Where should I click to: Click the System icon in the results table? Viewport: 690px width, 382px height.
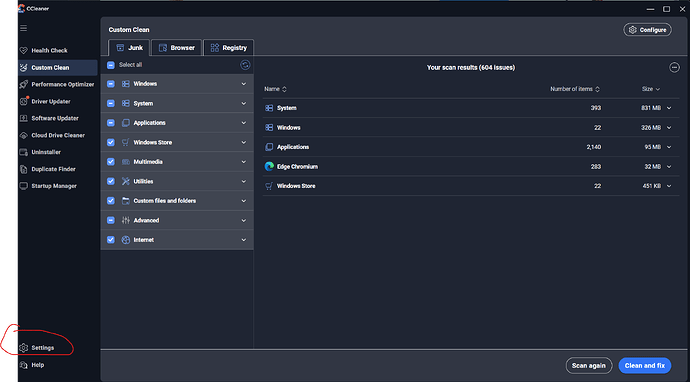(x=269, y=108)
